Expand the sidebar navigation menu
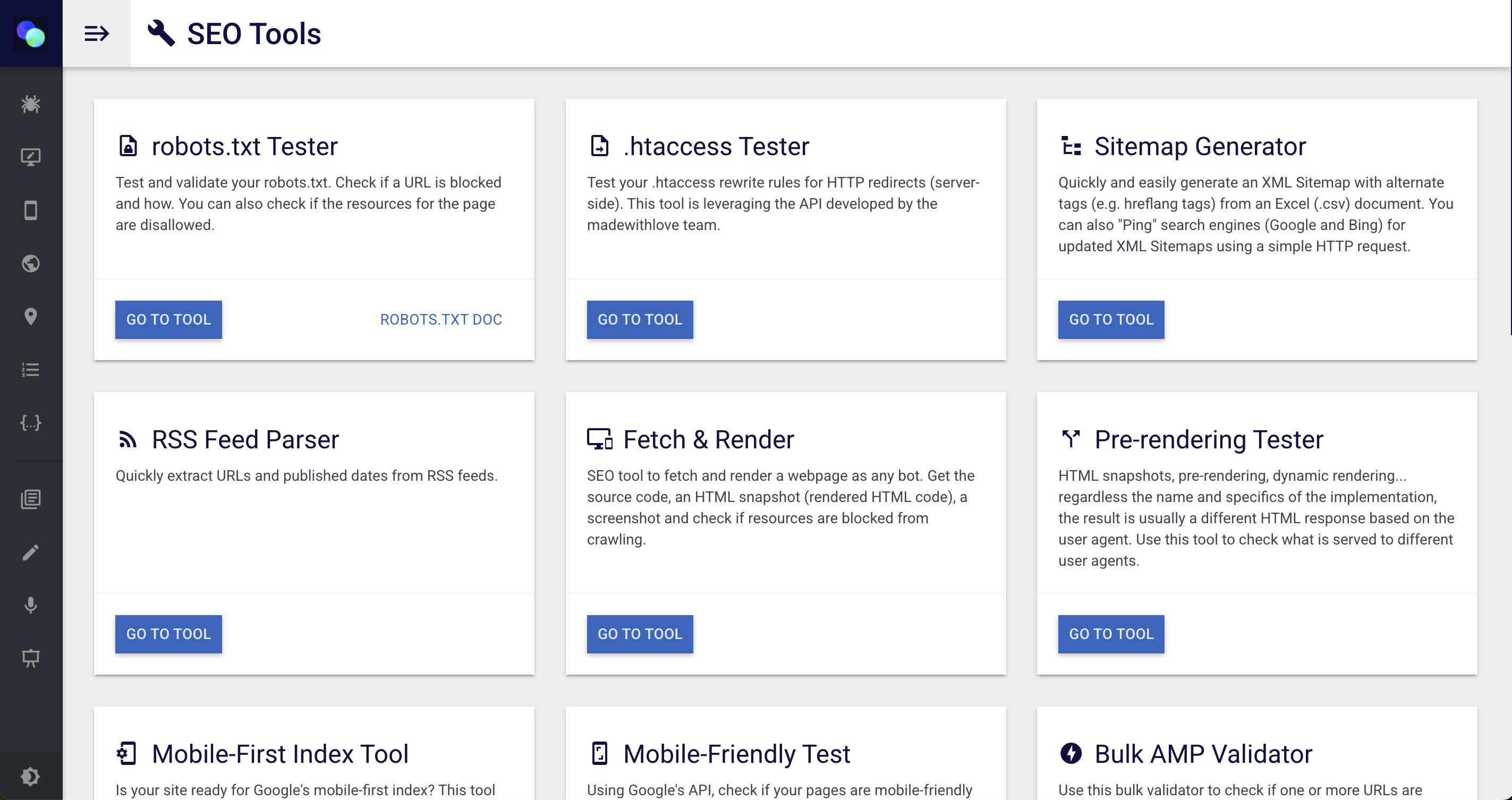The image size is (1512, 800). click(x=96, y=33)
